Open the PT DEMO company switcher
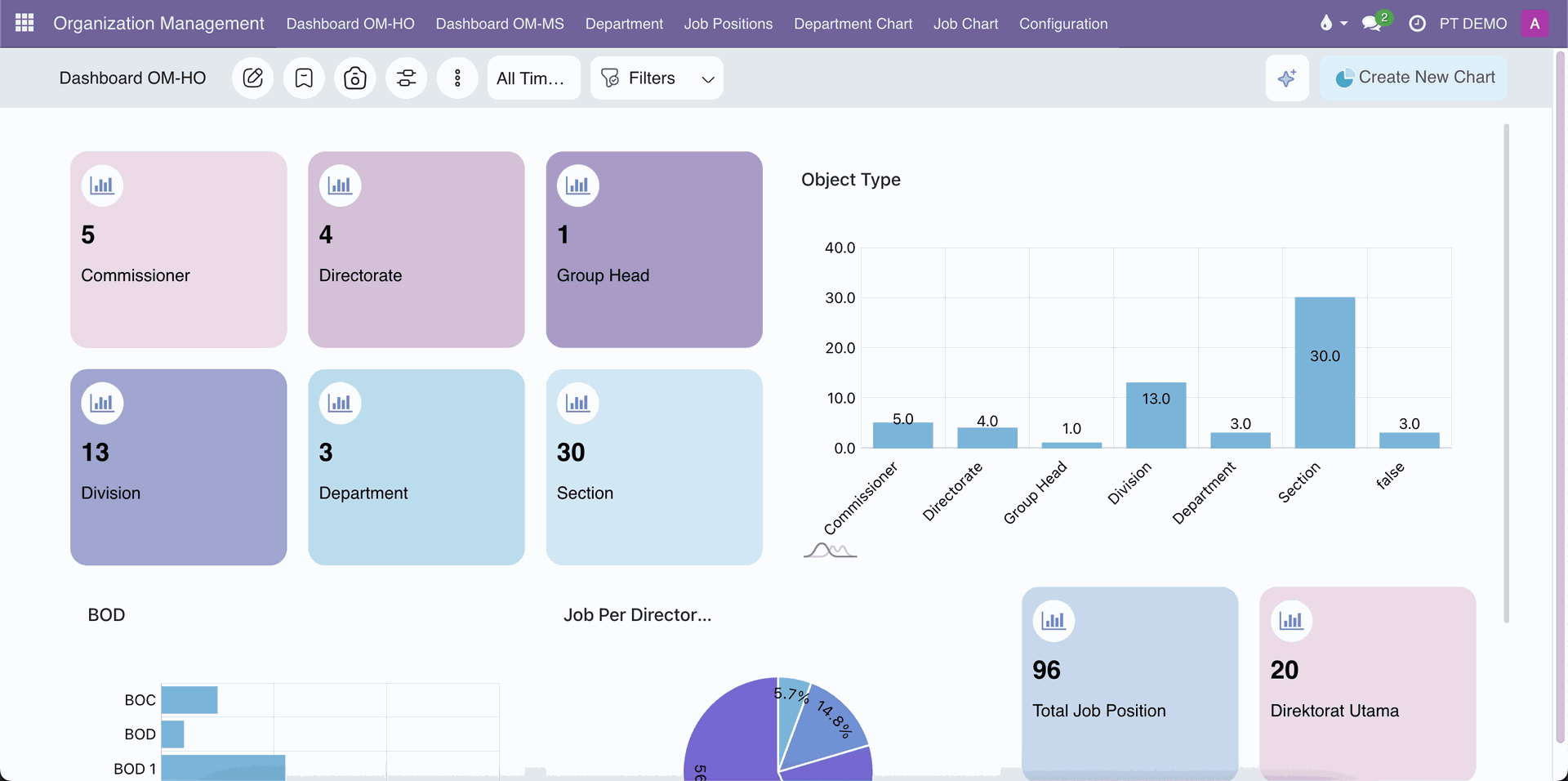This screenshot has width=1568, height=781. point(1472,24)
